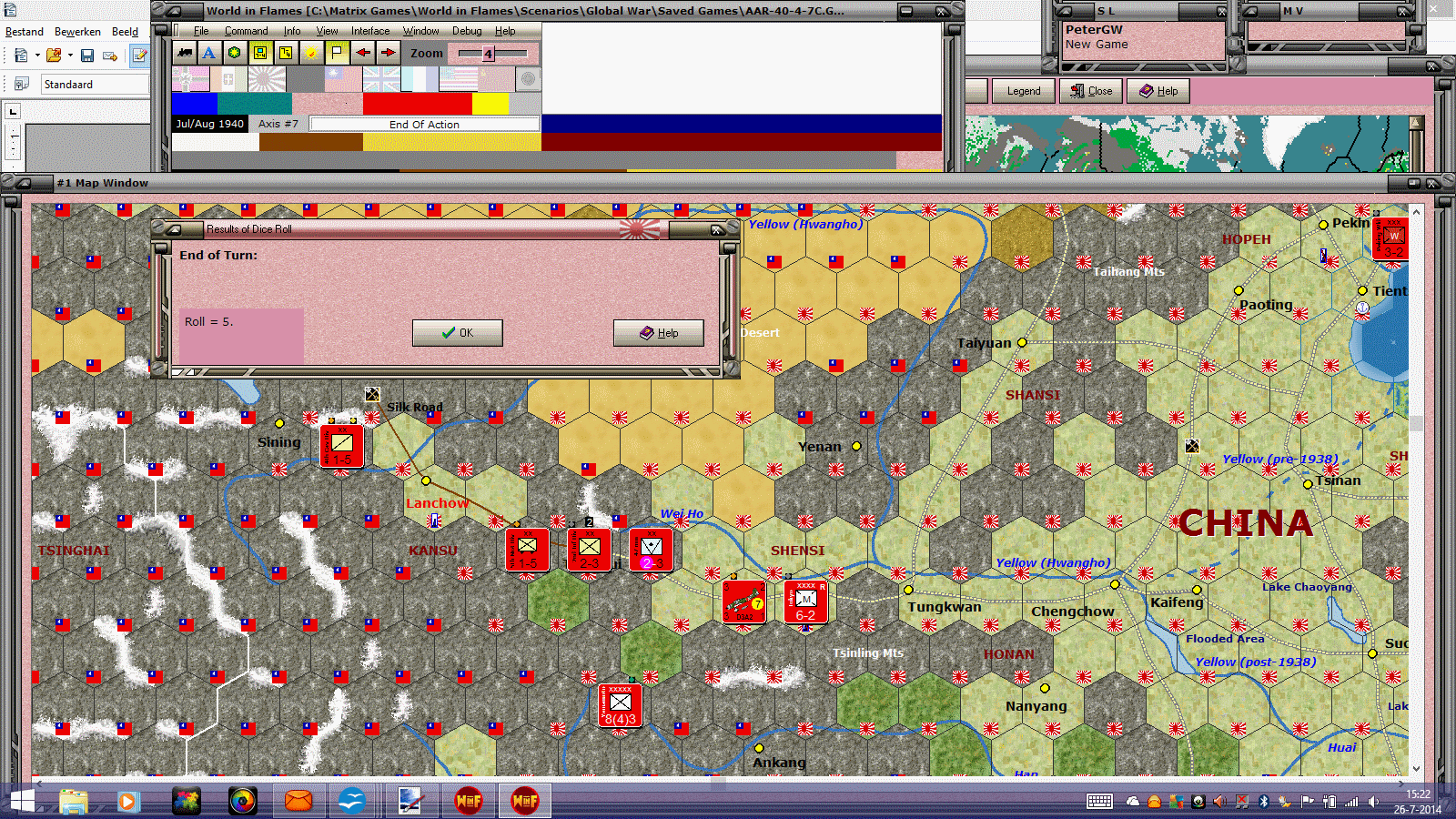
Task: Select the rail movement train icon
Action: point(185,53)
